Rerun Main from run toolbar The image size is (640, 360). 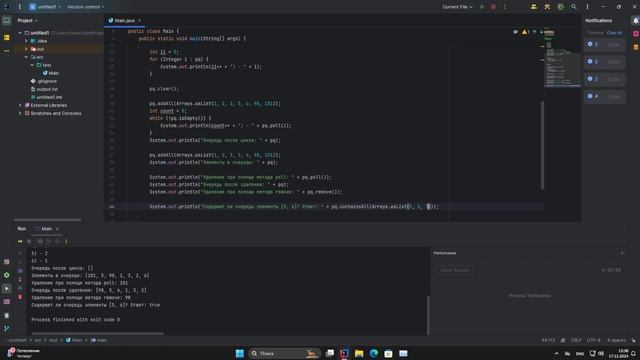pyautogui.click(x=20, y=241)
